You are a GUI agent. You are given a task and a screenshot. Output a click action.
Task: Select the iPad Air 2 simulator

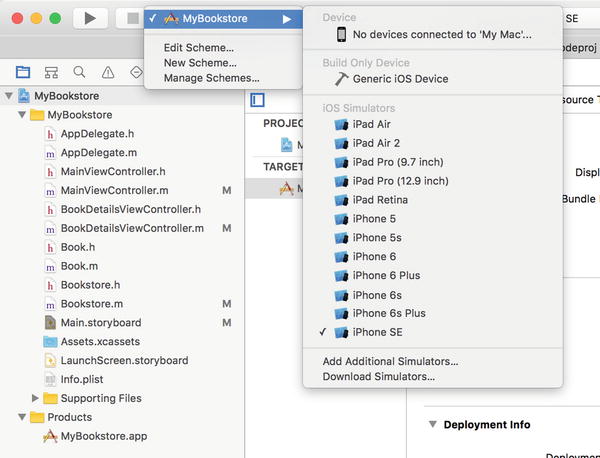433,143
